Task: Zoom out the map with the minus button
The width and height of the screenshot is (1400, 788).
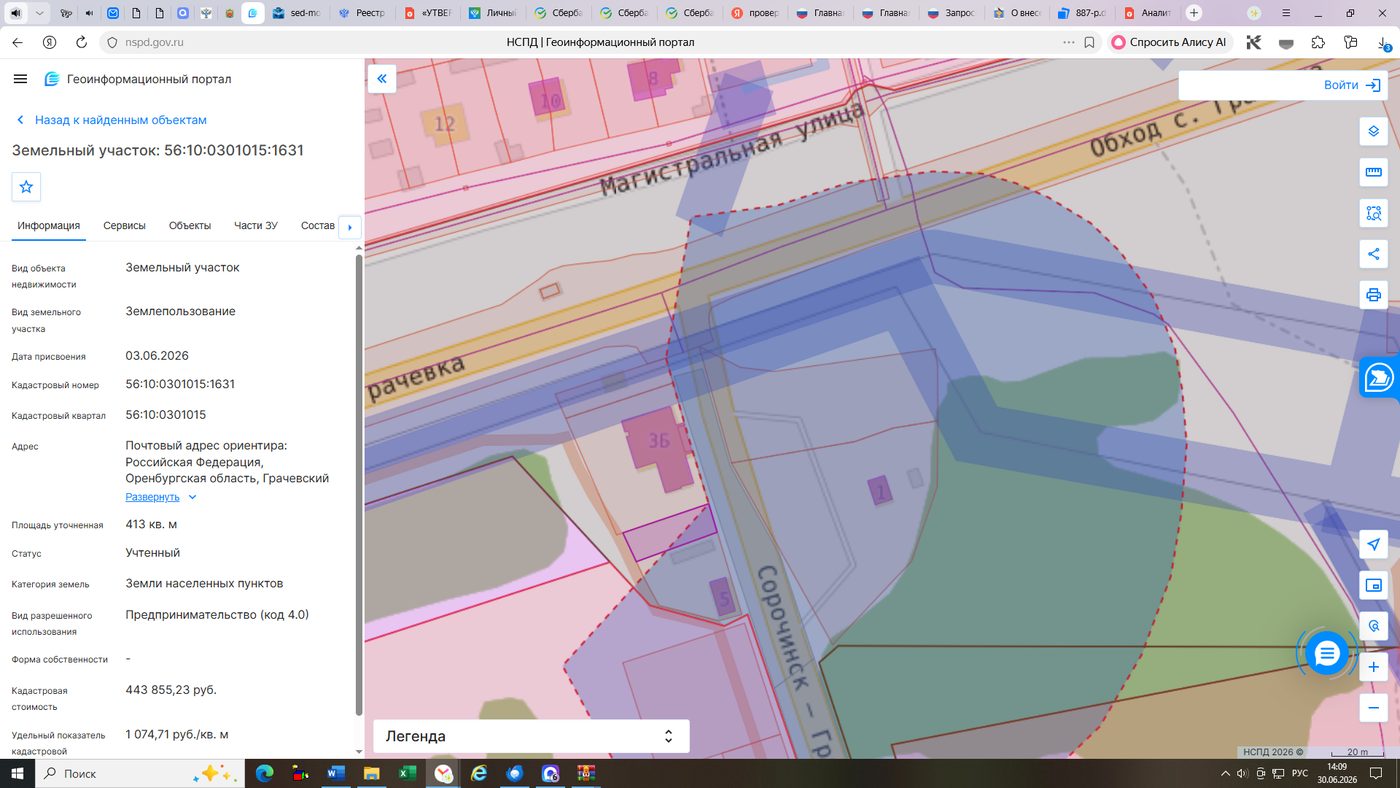Action: [1374, 708]
